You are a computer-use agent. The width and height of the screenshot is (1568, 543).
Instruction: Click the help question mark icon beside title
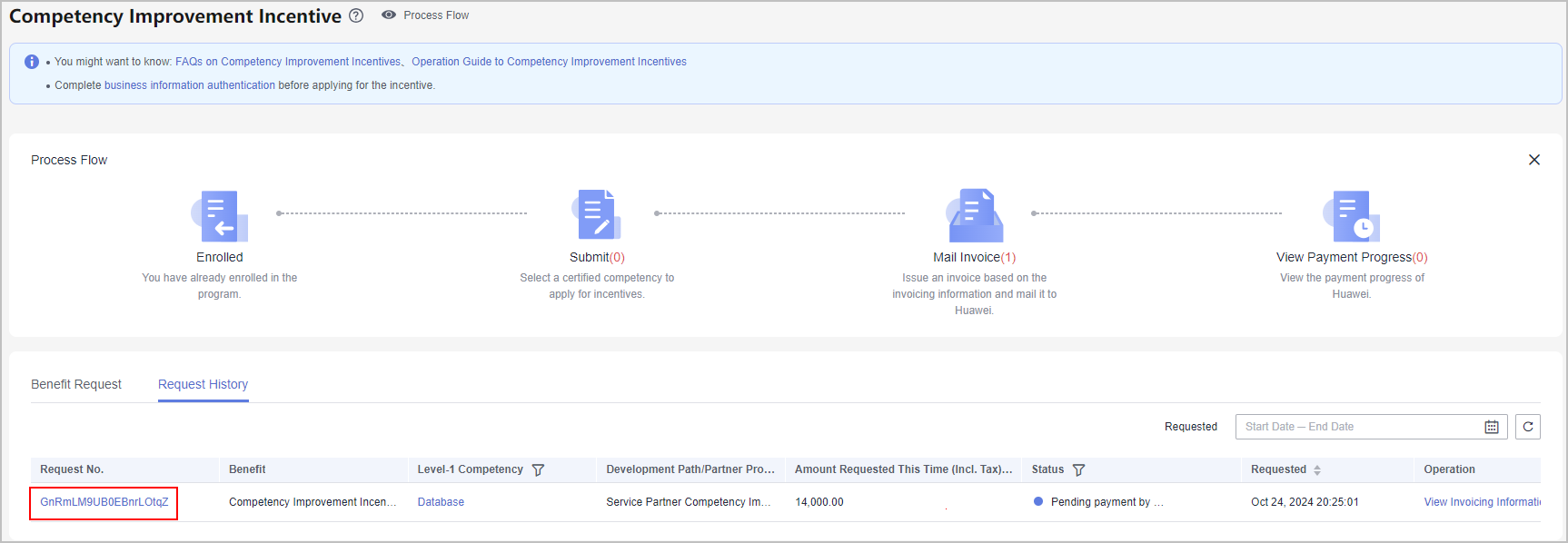coord(356,15)
